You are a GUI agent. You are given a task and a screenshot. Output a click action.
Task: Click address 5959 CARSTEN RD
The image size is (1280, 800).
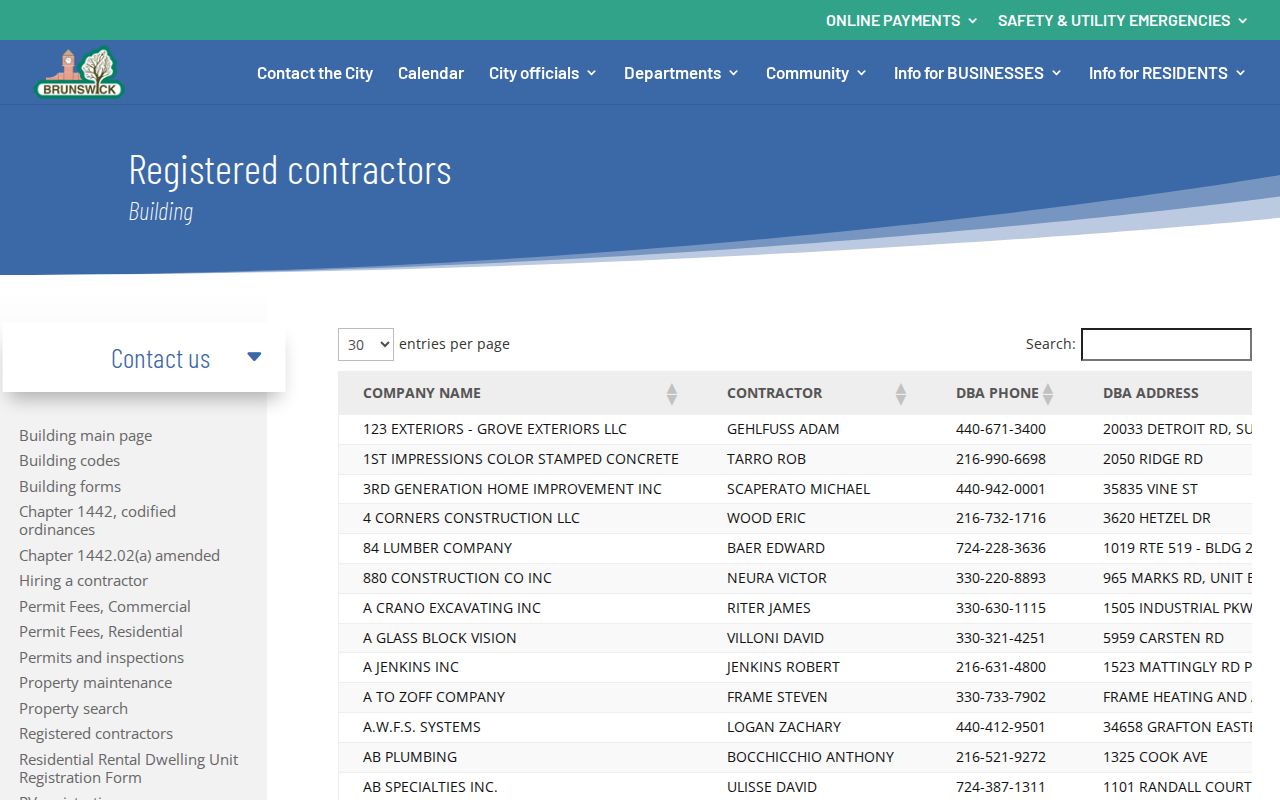[x=1163, y=638]
